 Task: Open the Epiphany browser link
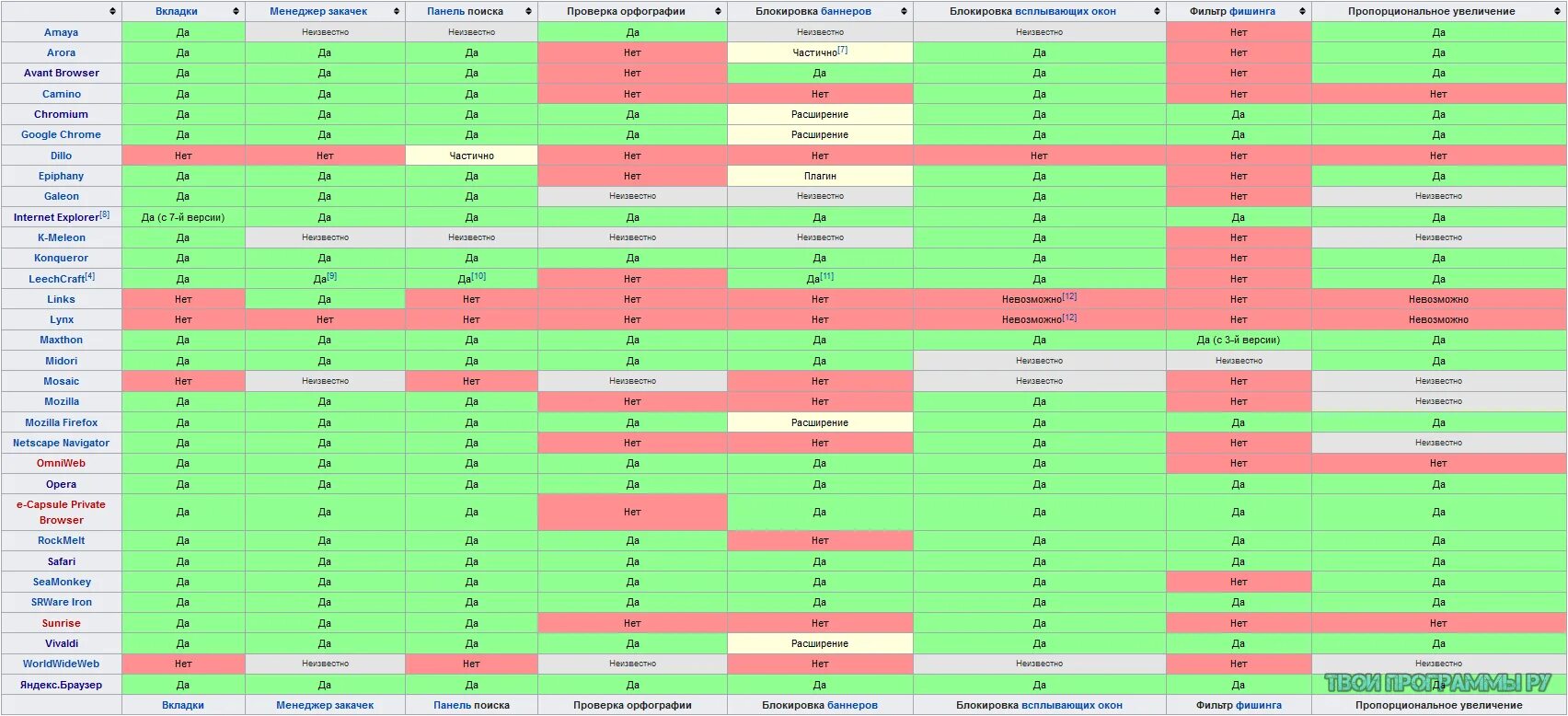[x=62, y=176]
